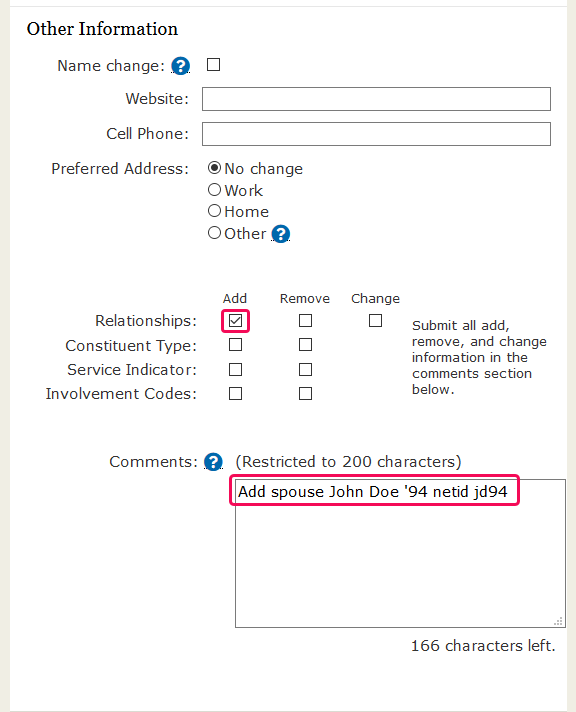Focus the Cell Phone input field
The width and height of the screenshot is (576, 712).
click(376, 134)
